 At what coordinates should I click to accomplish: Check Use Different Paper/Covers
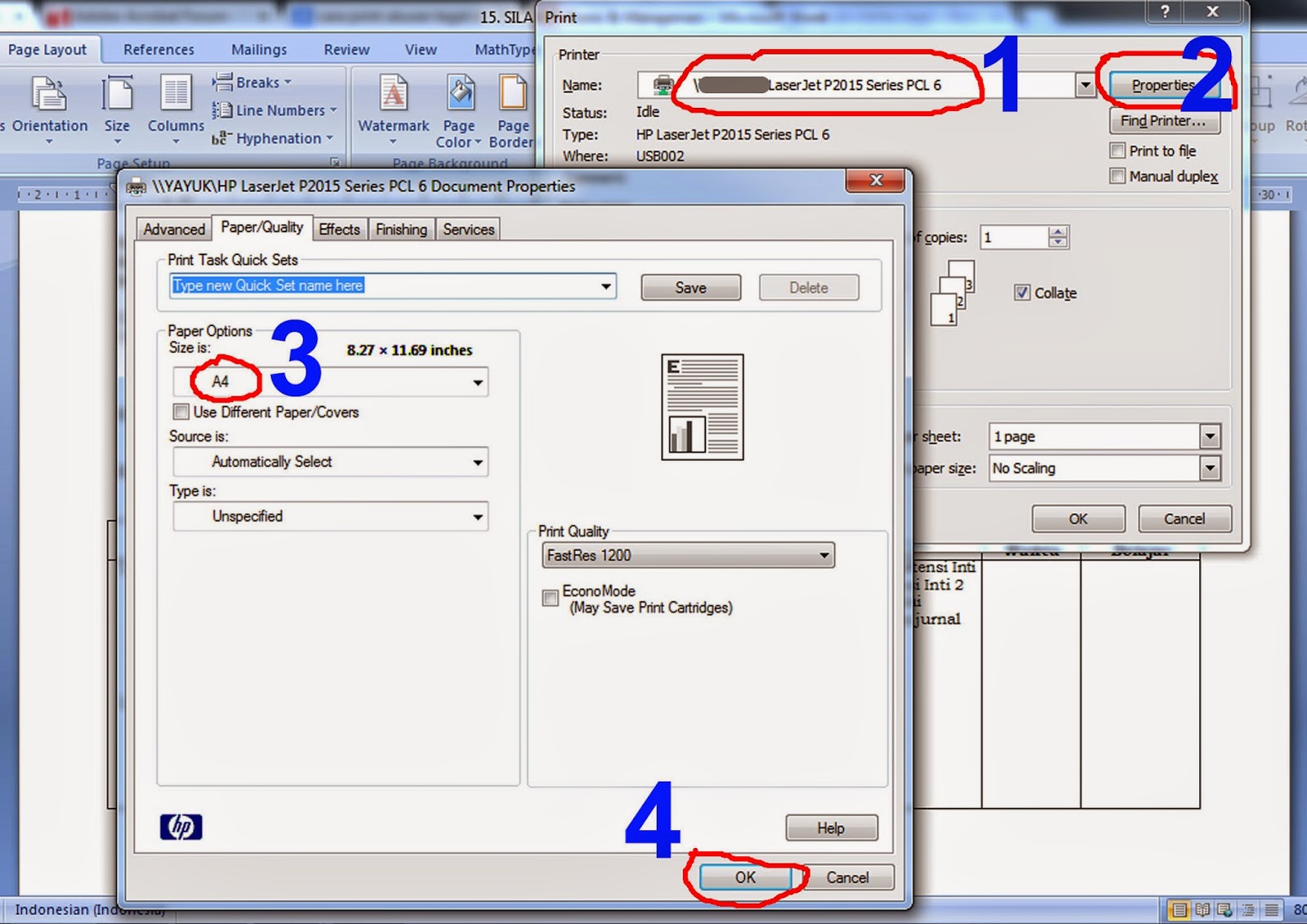pos(181,412)
